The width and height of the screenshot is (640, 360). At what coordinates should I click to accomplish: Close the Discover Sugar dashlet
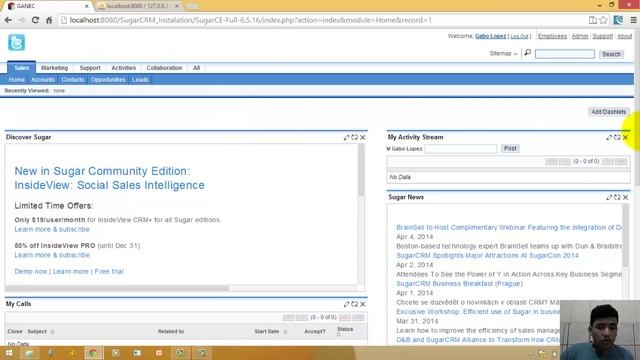coord(362,138)
